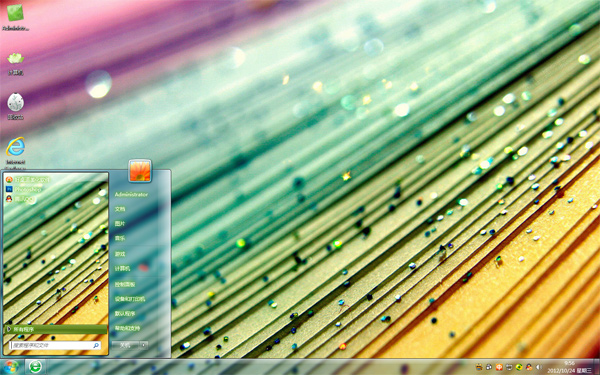Click the printer-like device tray icon
Image resolution: width=600 pixels, height=375 pixels.
tap(489, 367)
